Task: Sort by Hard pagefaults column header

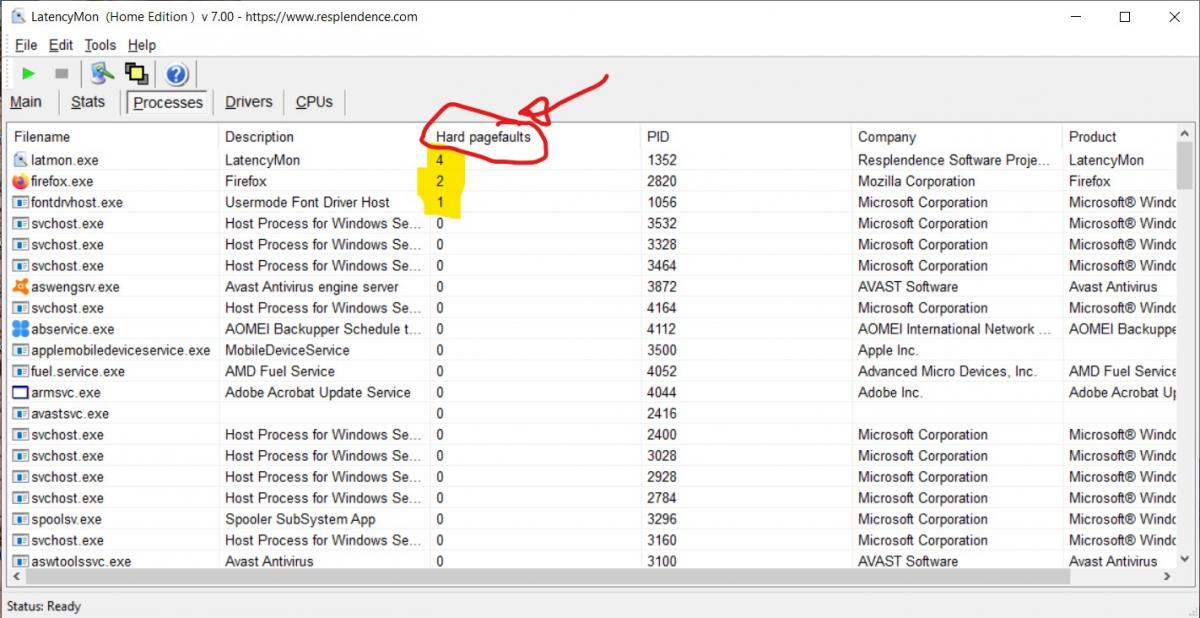Action: point(535,137)
